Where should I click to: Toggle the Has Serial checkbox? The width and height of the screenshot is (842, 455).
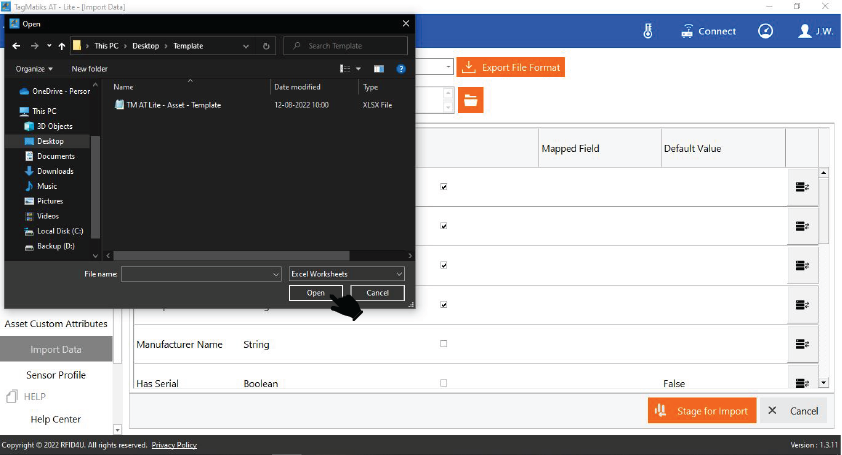[x=444, y=383]
